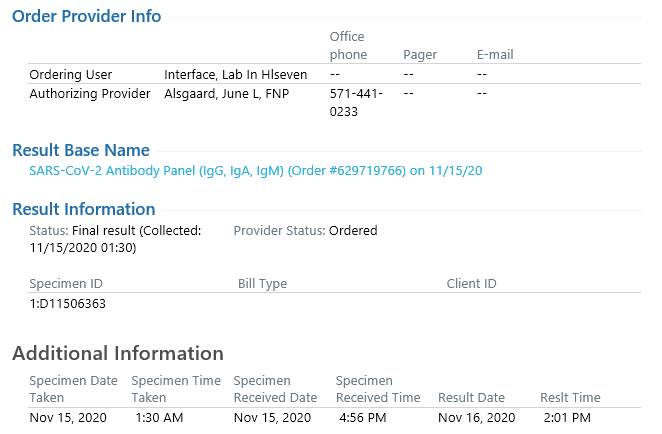The image size is (662, 434).
Task: Select the Ordering User row label
Action: click(71, 74)
